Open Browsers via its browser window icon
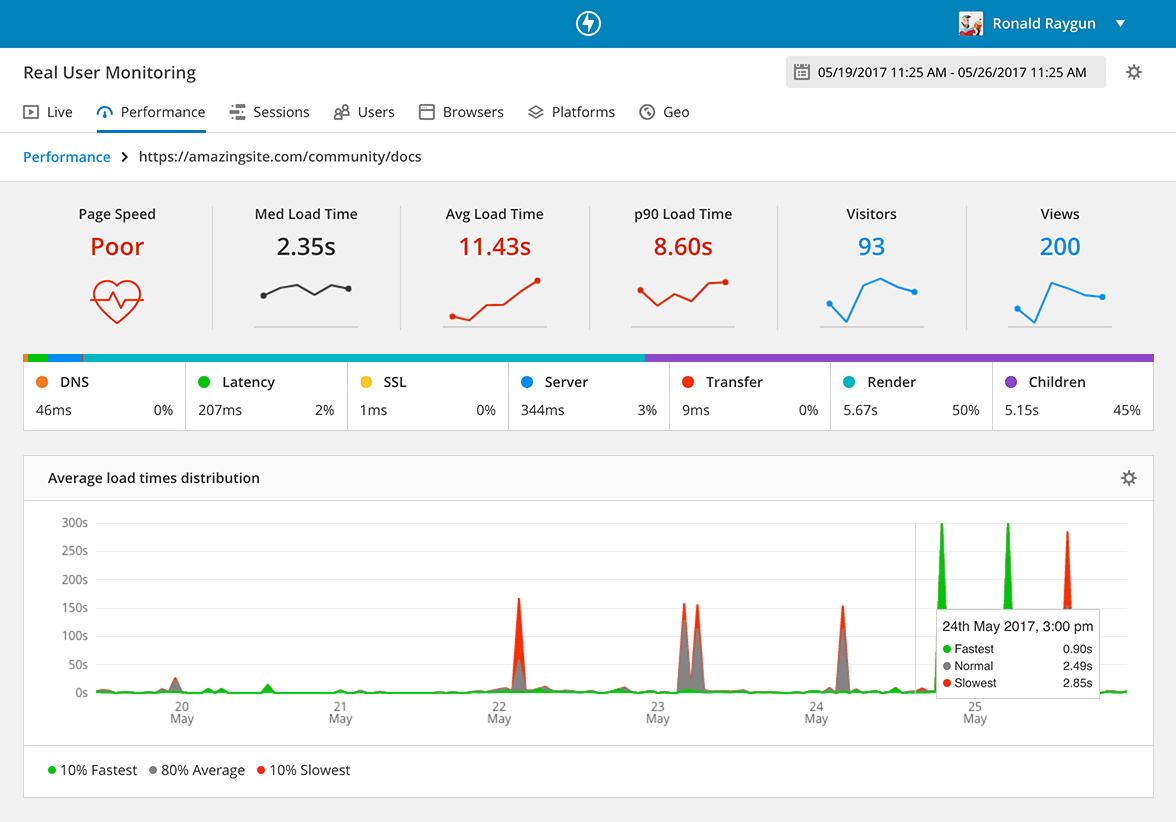Viewport: 1176px width, 822px height. (428, 111)
